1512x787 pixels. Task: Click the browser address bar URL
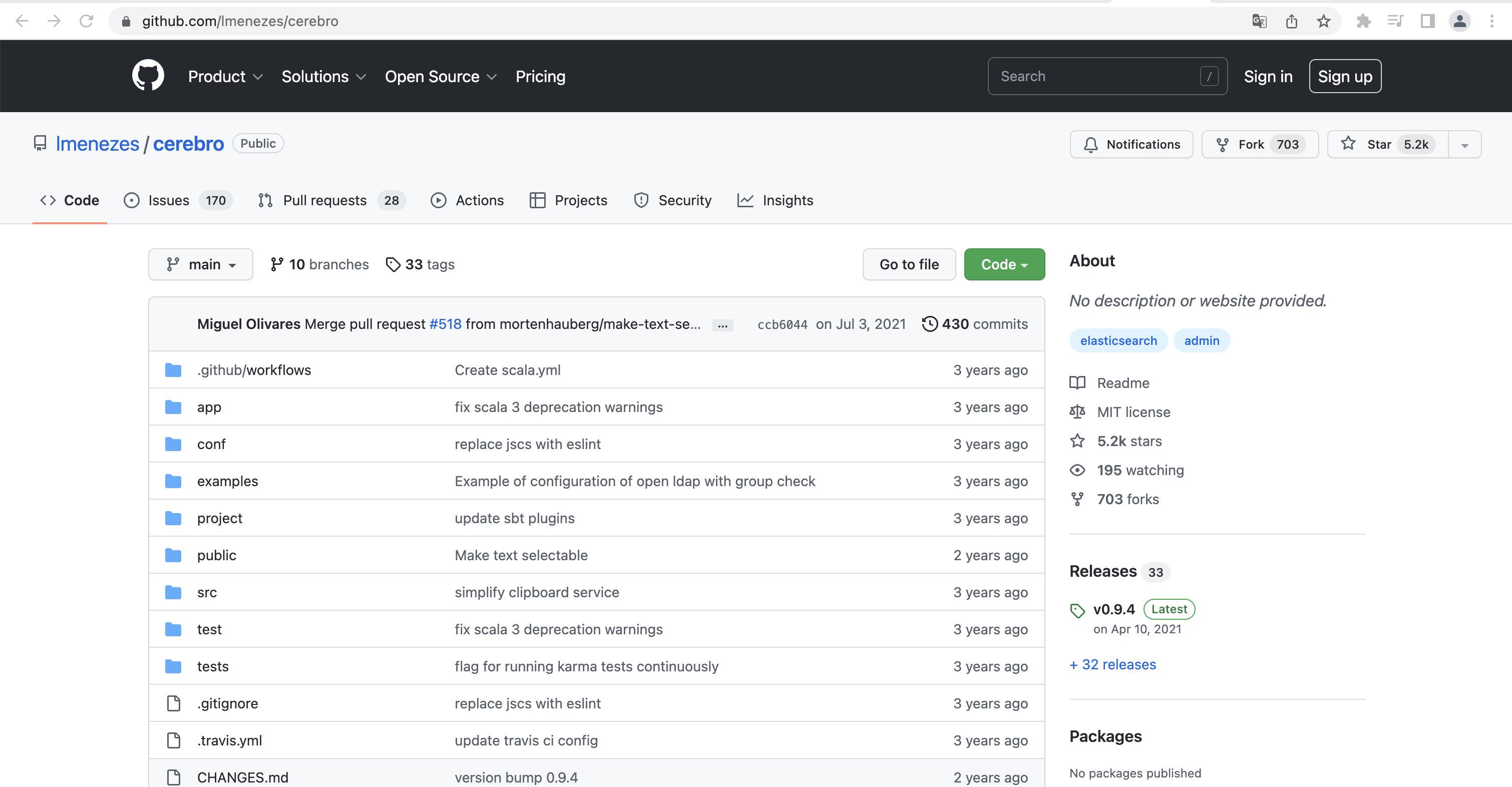(x=240, y=21)
